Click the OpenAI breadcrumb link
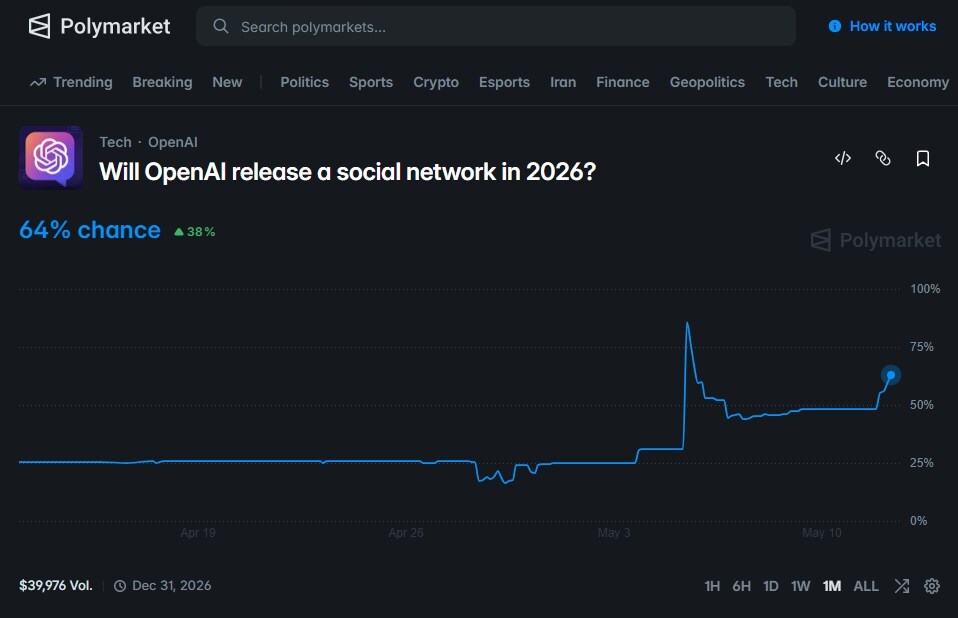Image resolution: width=958 pixels, height=618 pixels. click(172, 142)
